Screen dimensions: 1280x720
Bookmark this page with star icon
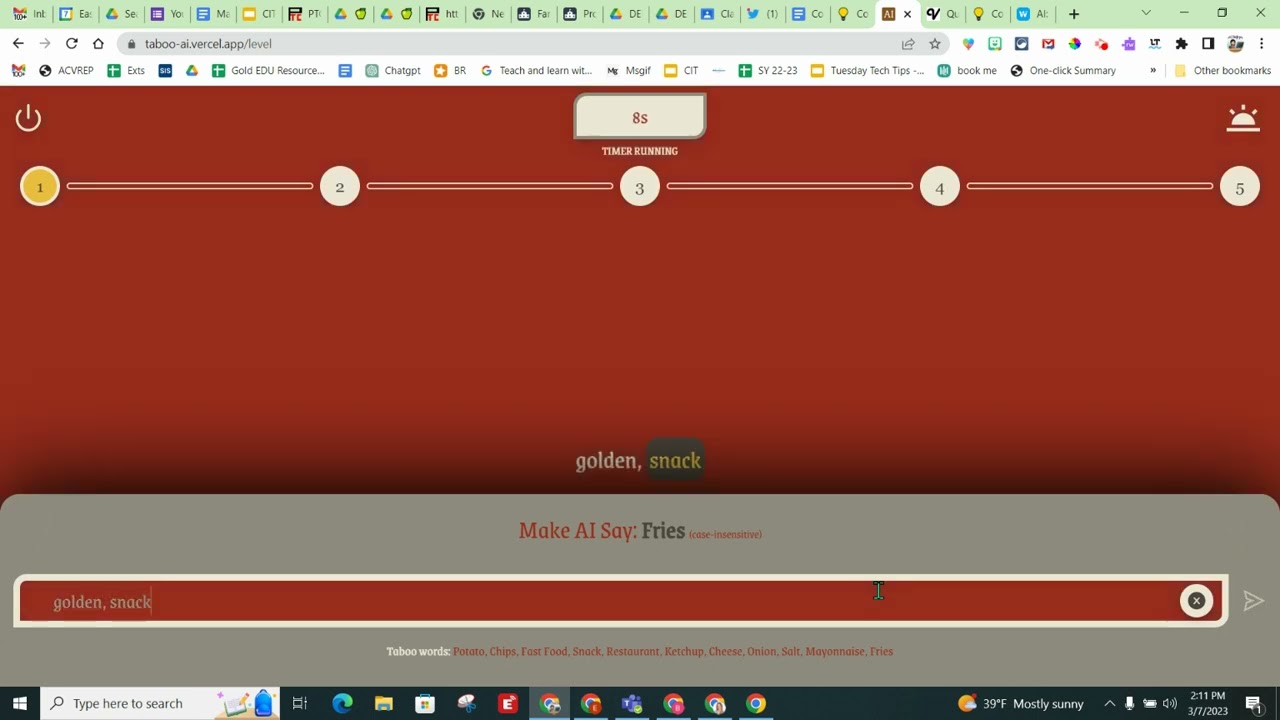(935, 44)
